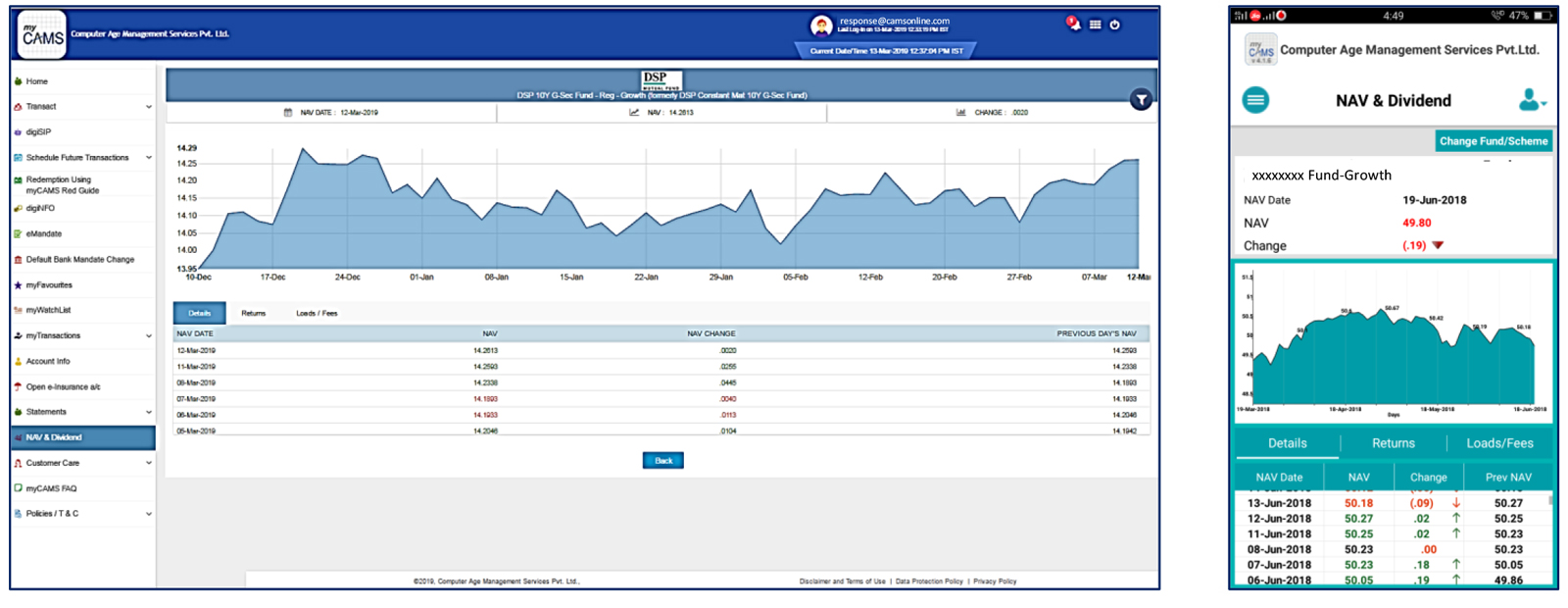The width and height of the screenshot is (1568, 608).
Task: Open the grid menu icon in header
Action: (x=1095, y=25)
